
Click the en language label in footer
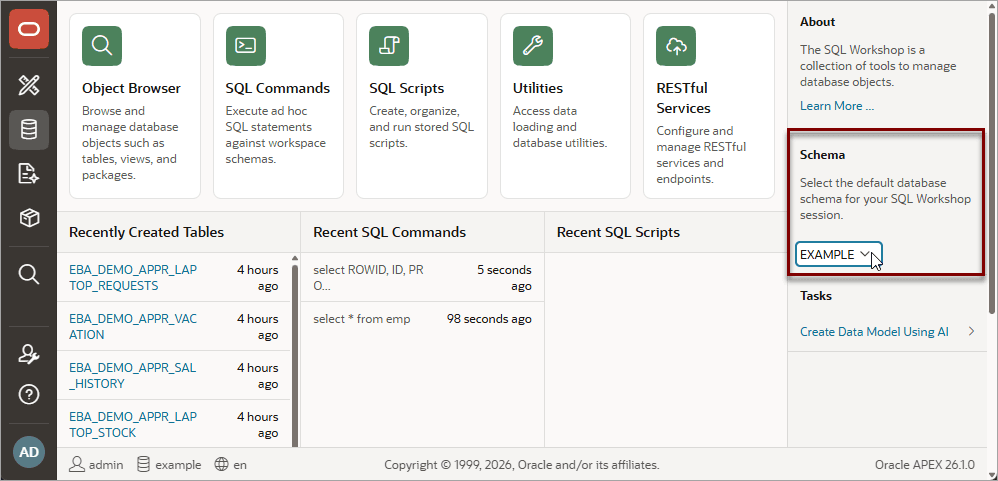(x=240, y=465)
